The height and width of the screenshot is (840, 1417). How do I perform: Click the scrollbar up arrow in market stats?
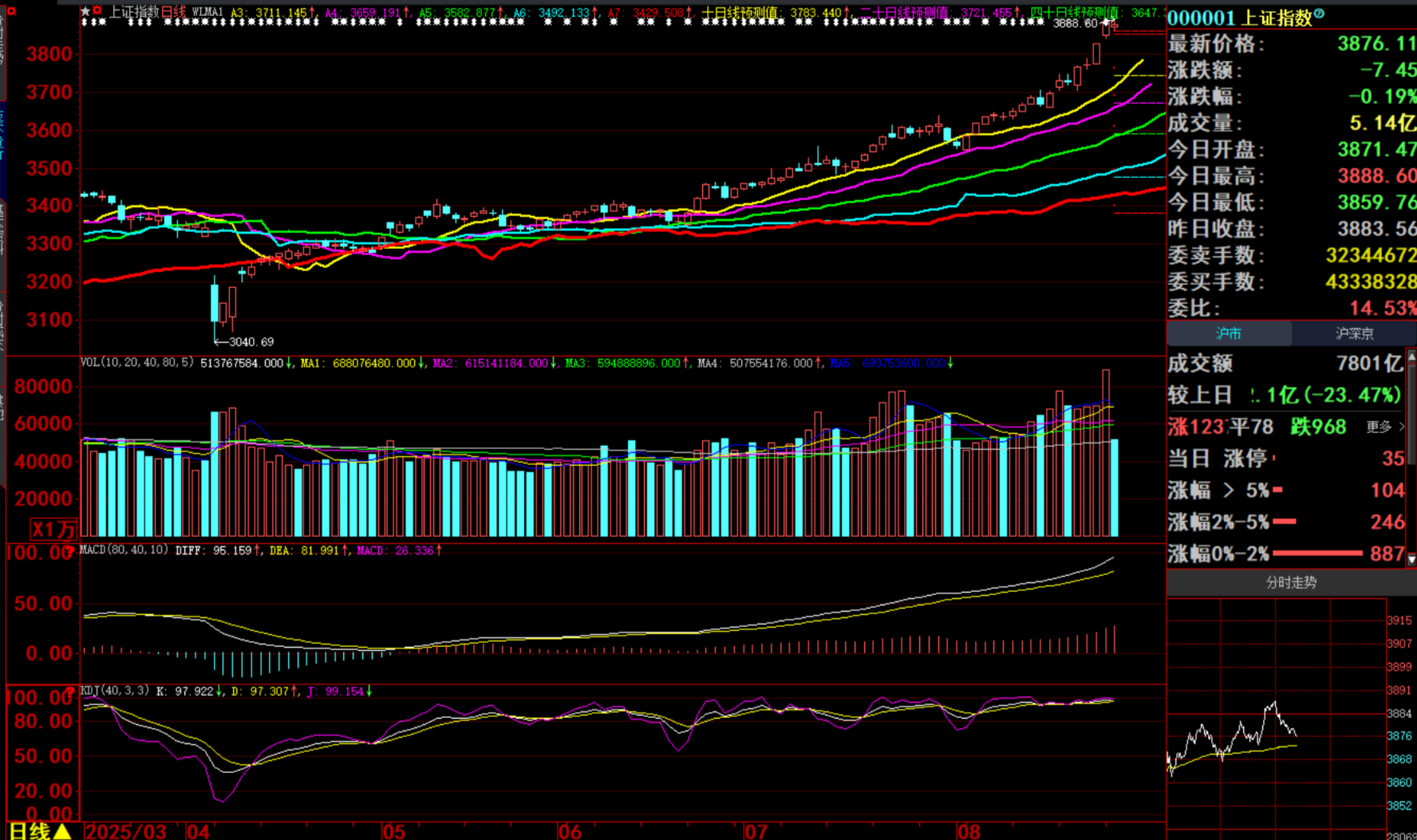(x=1411, y=356)
